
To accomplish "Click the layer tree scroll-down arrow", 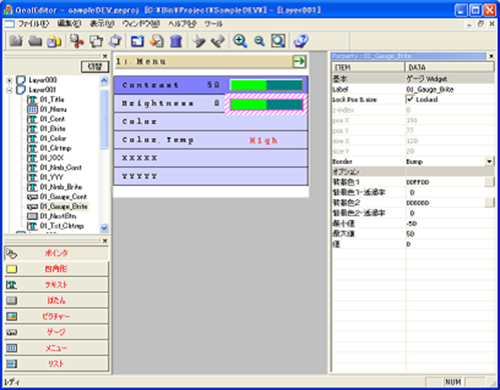I will [104, 228].
